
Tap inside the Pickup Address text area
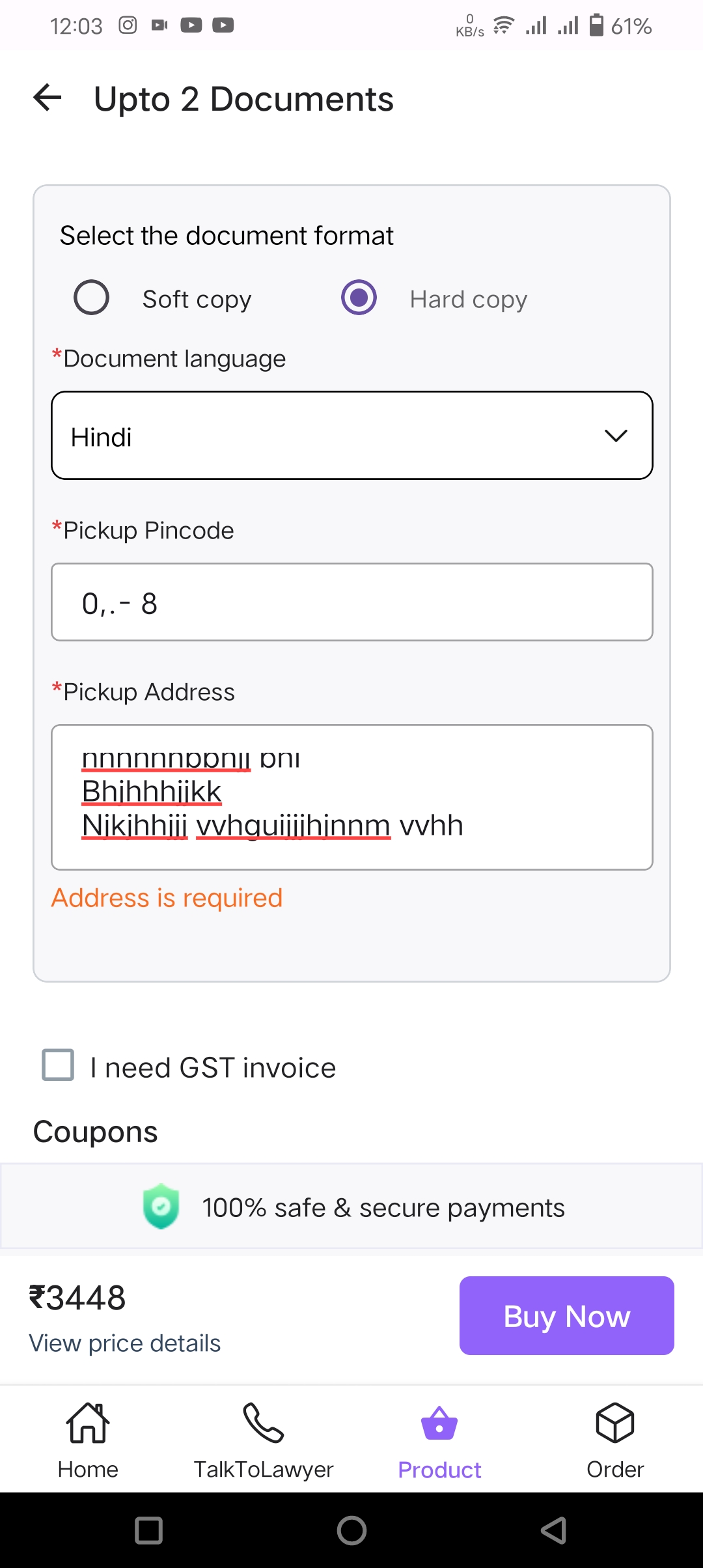351,797
